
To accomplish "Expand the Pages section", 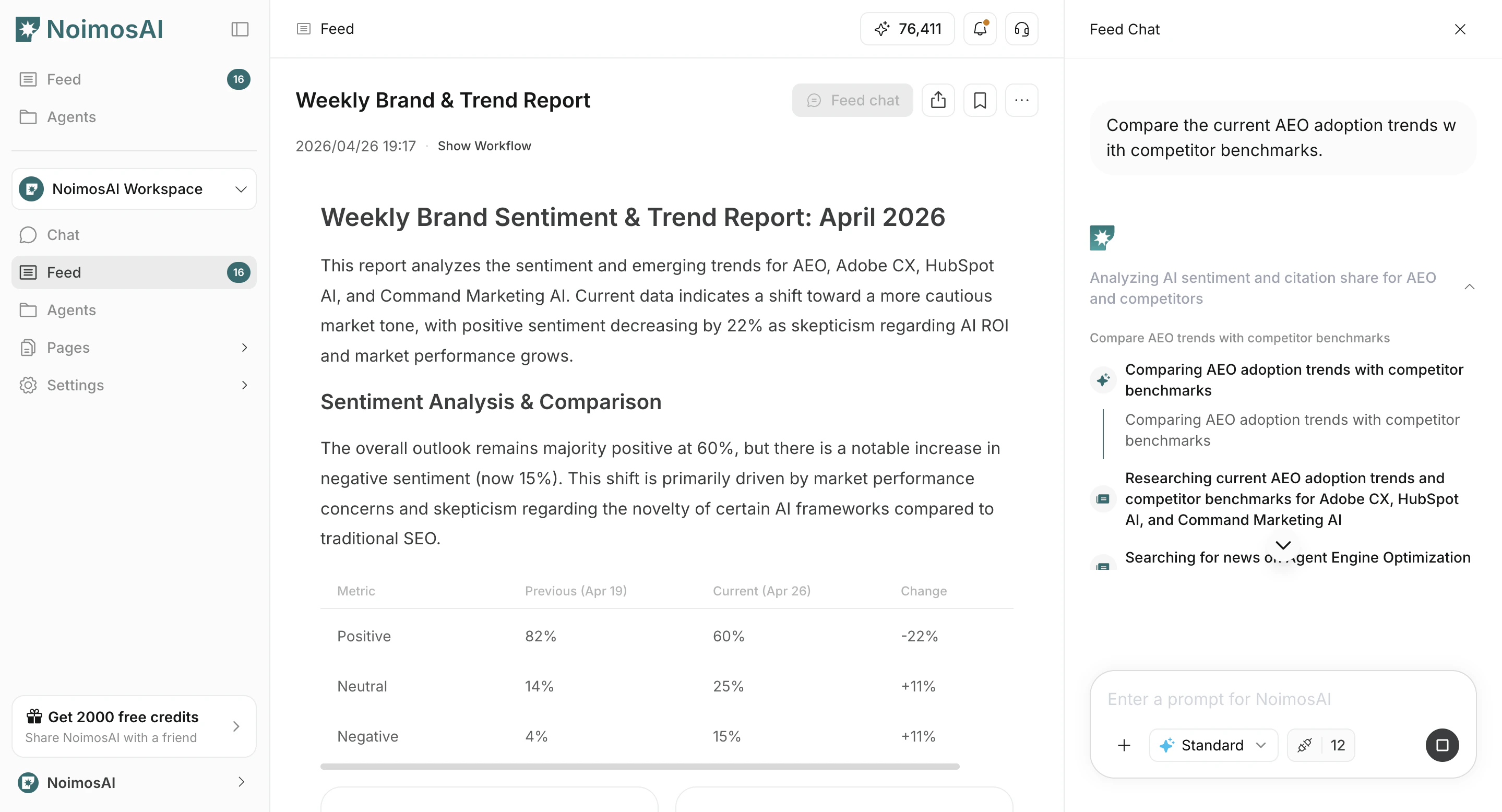I will click(x=134, y=348).
